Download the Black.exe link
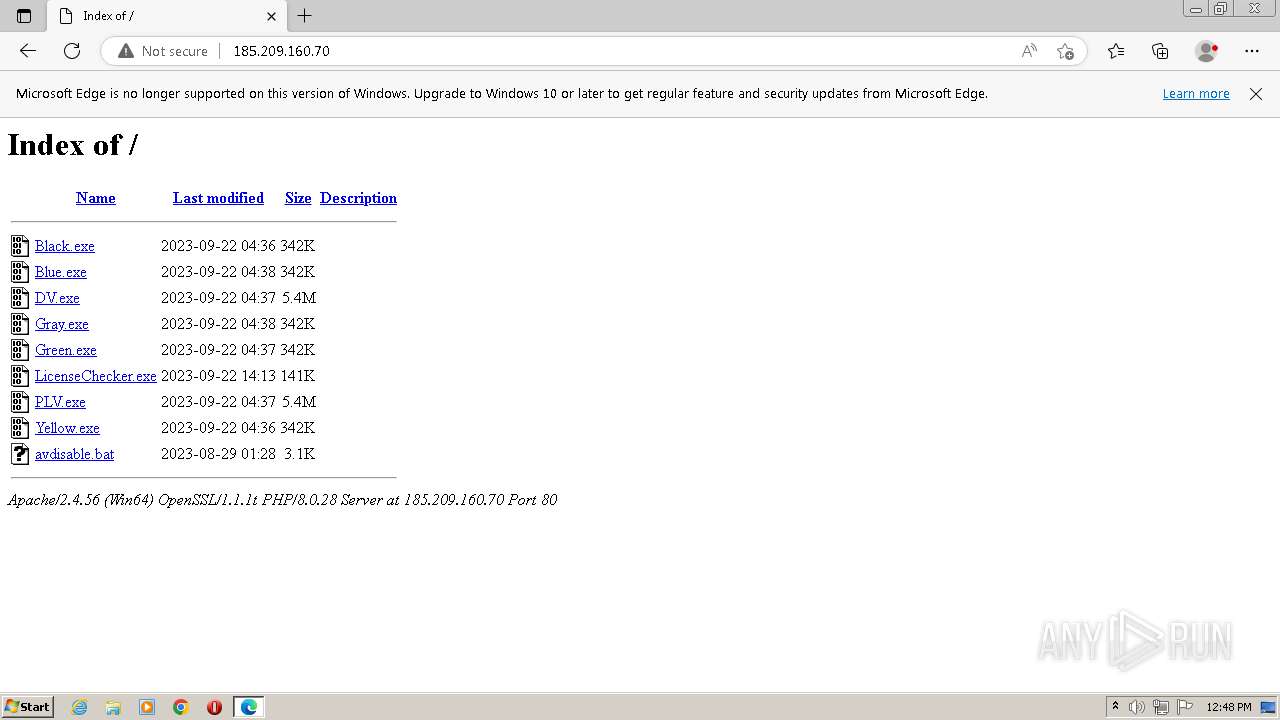This screenshot has height=720, width=1280. pyautogui.click(x=65, y=246)
